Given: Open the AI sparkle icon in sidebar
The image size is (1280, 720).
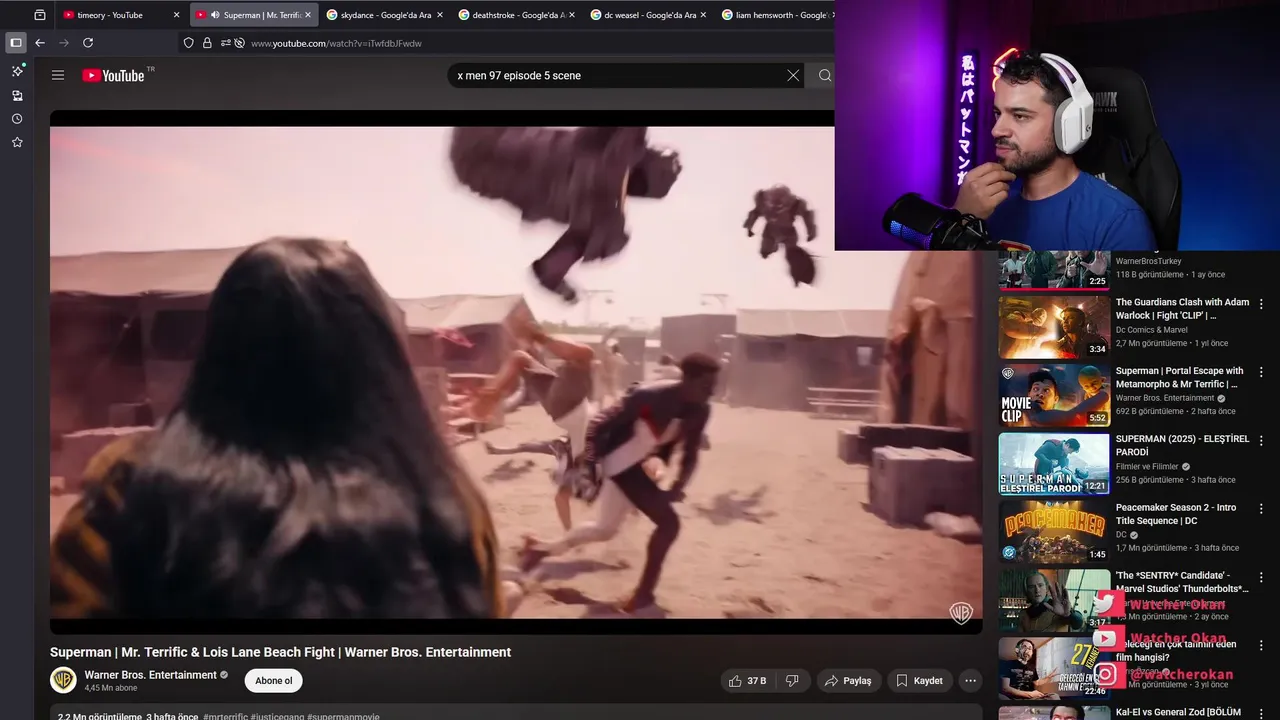Looking at the screenshot, I should 17,71.
